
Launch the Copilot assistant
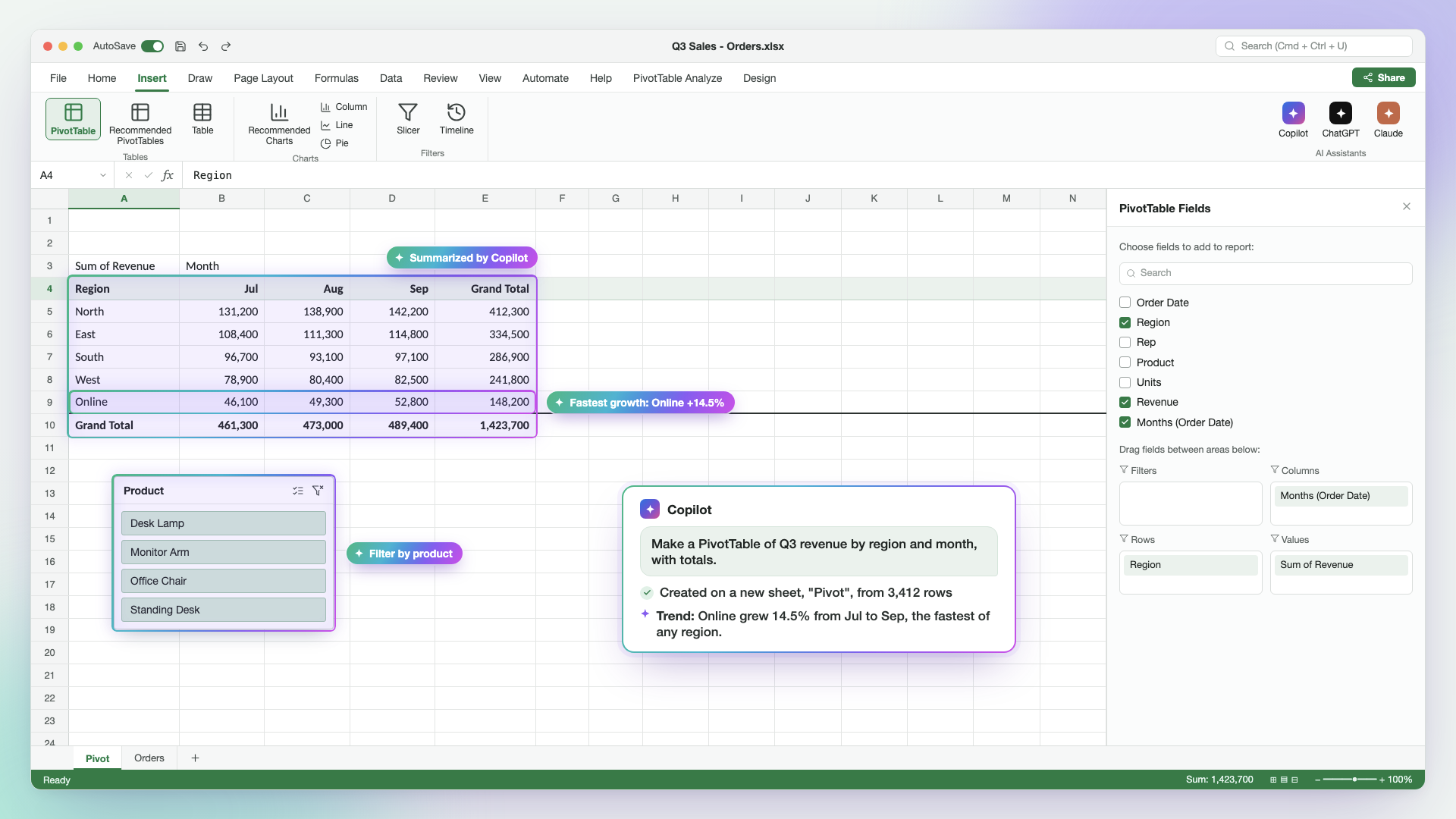1293,120
